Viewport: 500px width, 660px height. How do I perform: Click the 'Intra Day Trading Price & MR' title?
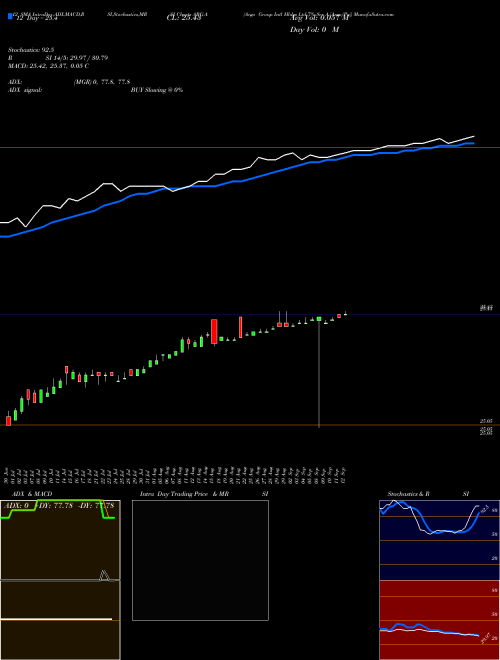pos(184,494)
